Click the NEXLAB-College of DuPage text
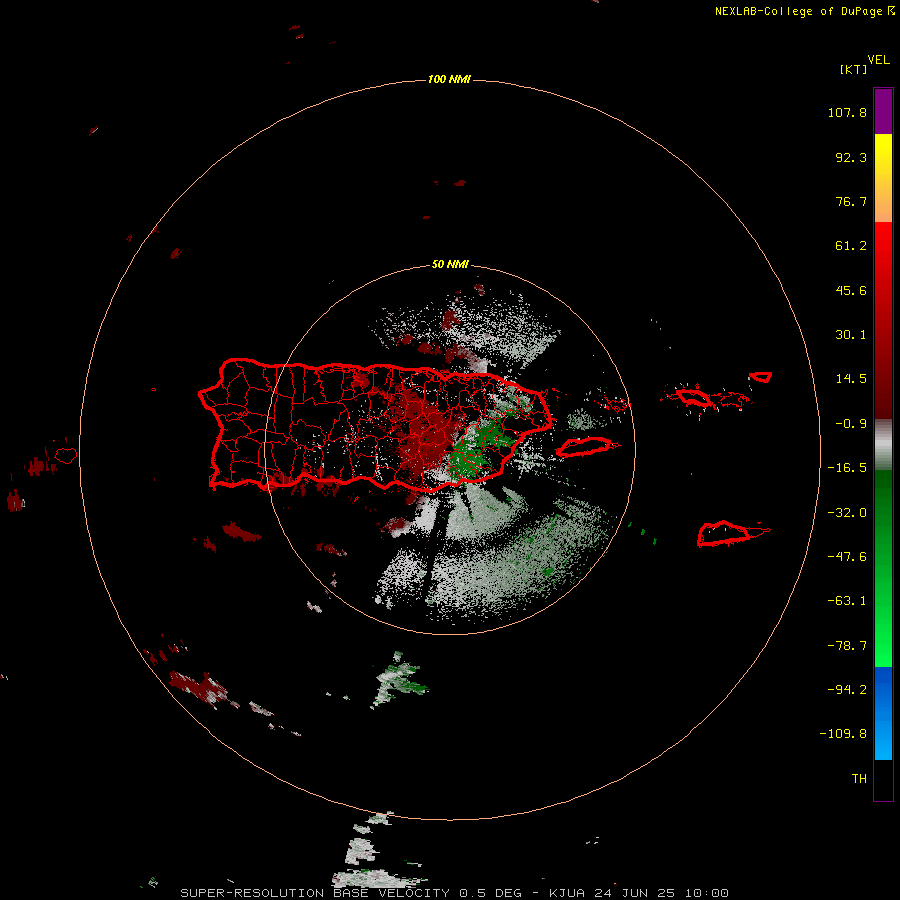 point(804,11)
